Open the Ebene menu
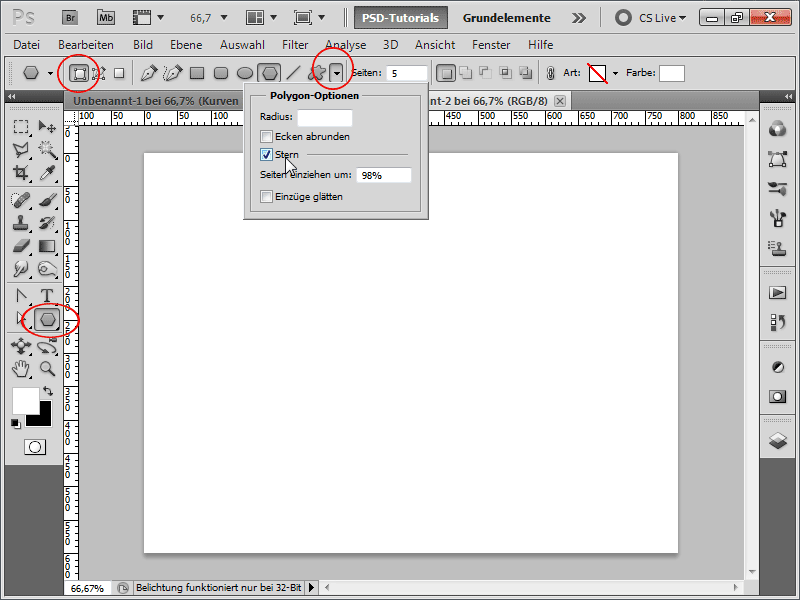Viewport: 800px width, 600px height. click(x=186, y=45)
